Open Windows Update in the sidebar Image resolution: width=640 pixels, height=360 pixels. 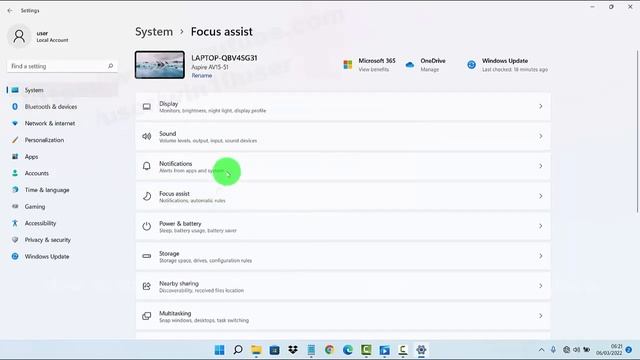[62, 256]
